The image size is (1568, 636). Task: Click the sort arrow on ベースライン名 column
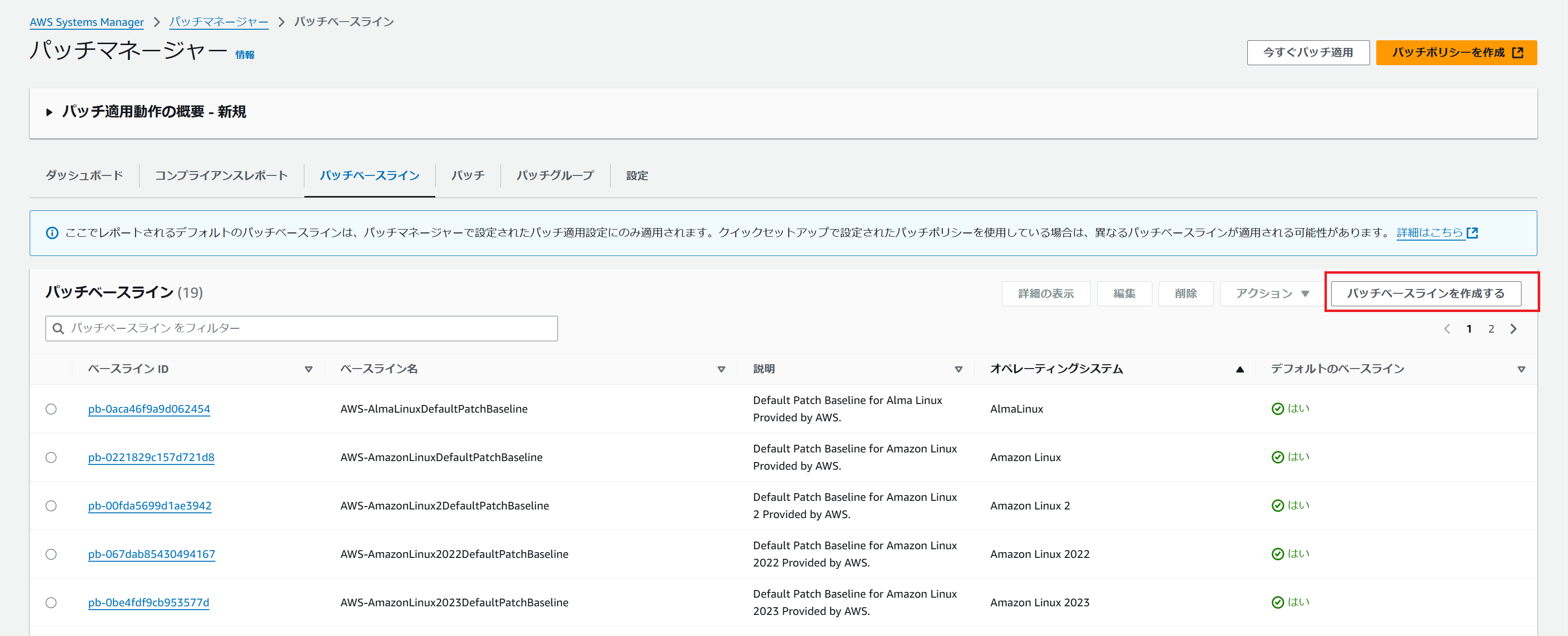pos(721,370)
